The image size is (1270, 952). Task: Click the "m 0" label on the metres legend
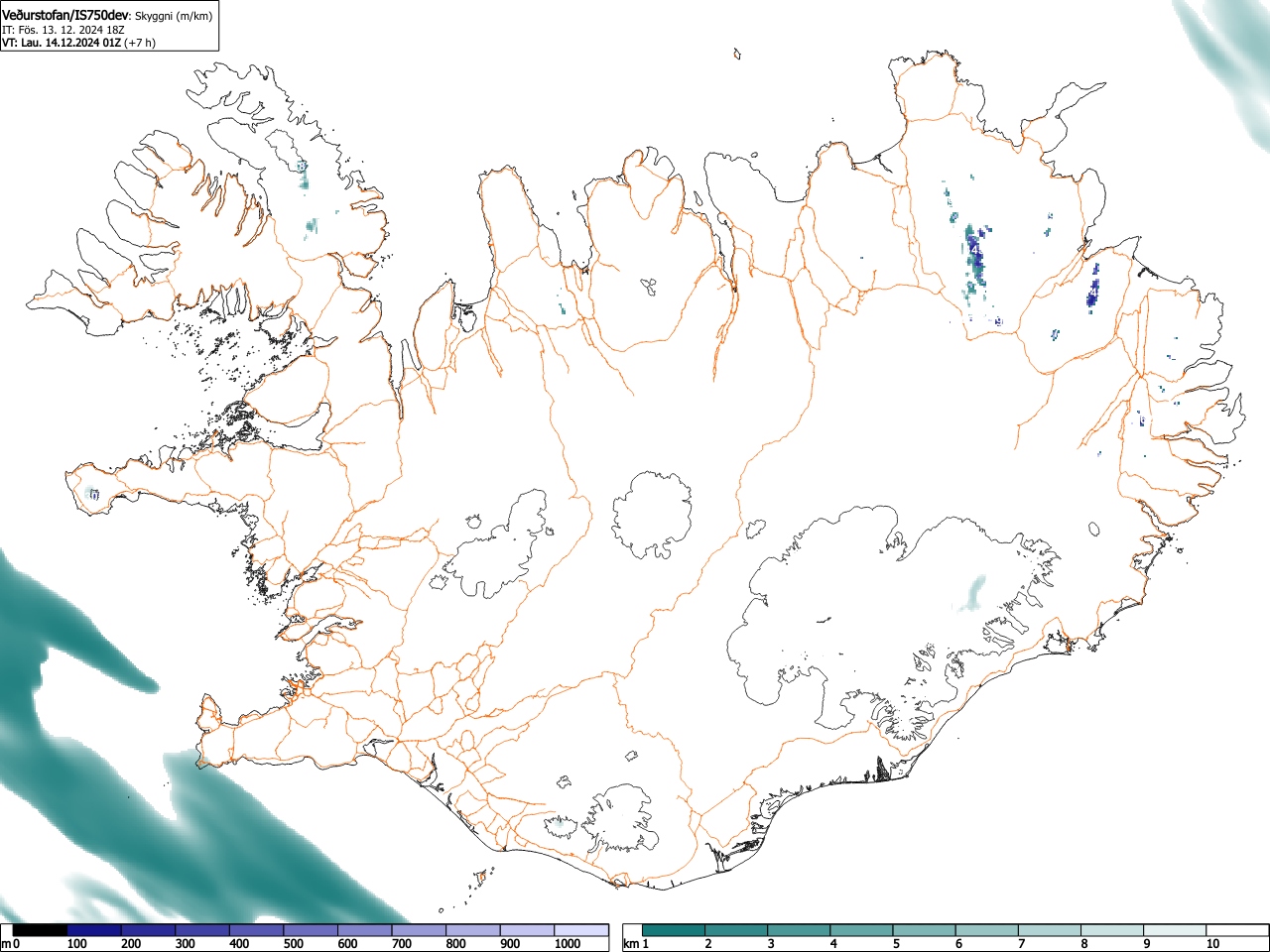11,944
